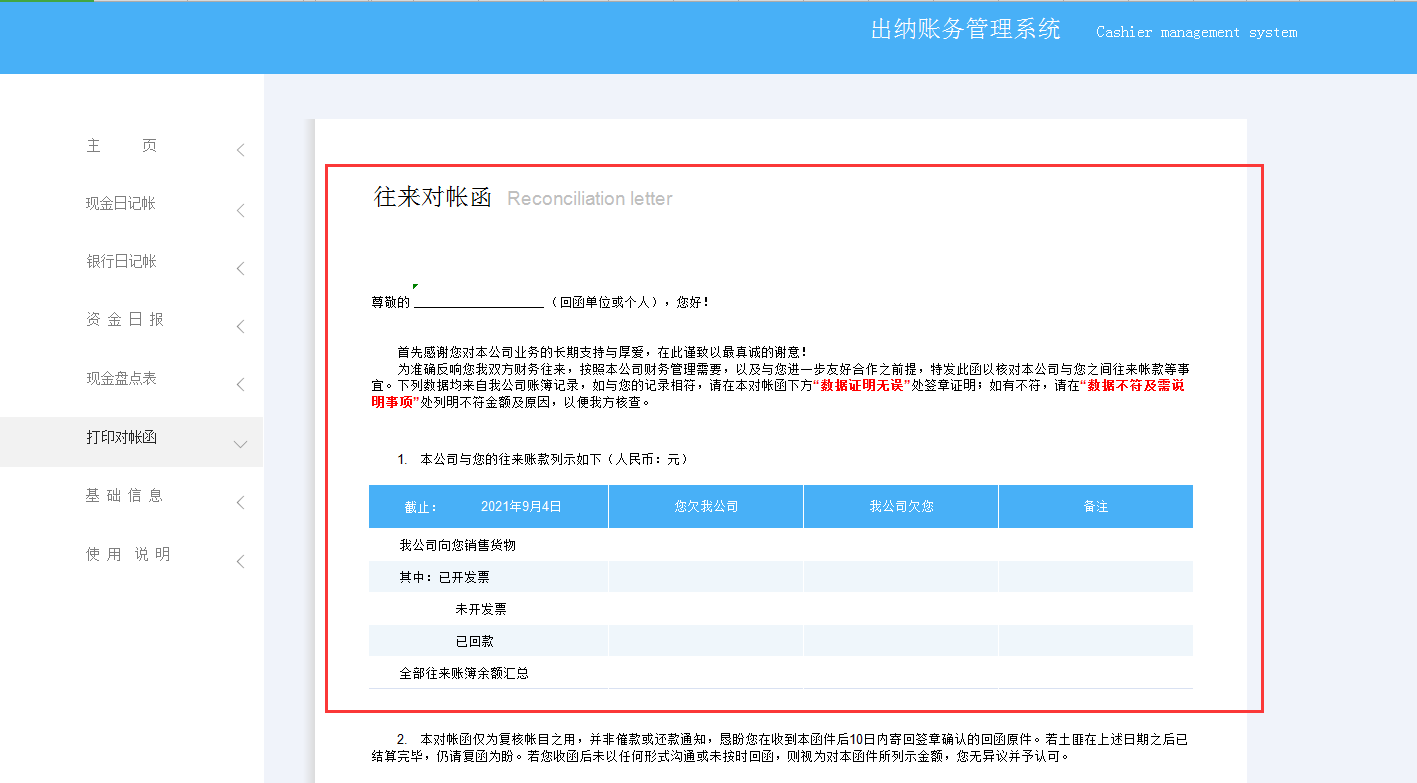The image size is (1417, 783).
Task: Click the 备注 column header
Action: tap(1095, 506)
